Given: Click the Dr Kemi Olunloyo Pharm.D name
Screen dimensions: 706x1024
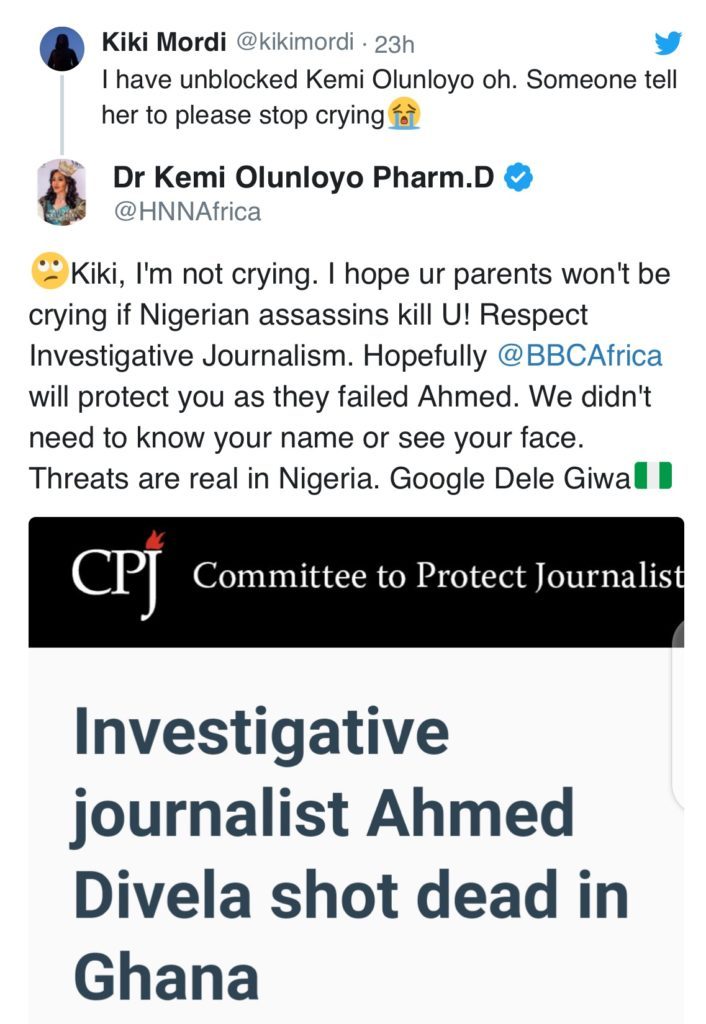Looking at the screenshot, I should (304, 179).
